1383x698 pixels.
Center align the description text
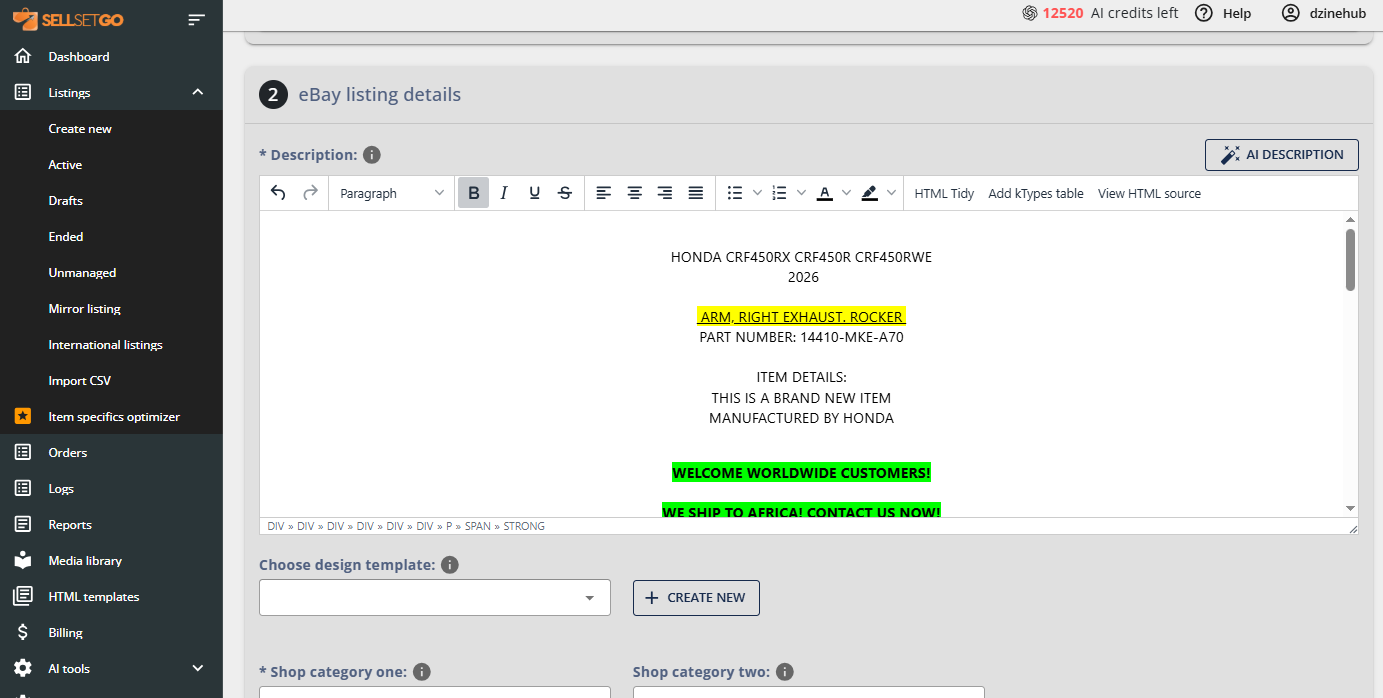tap(634, 193)
